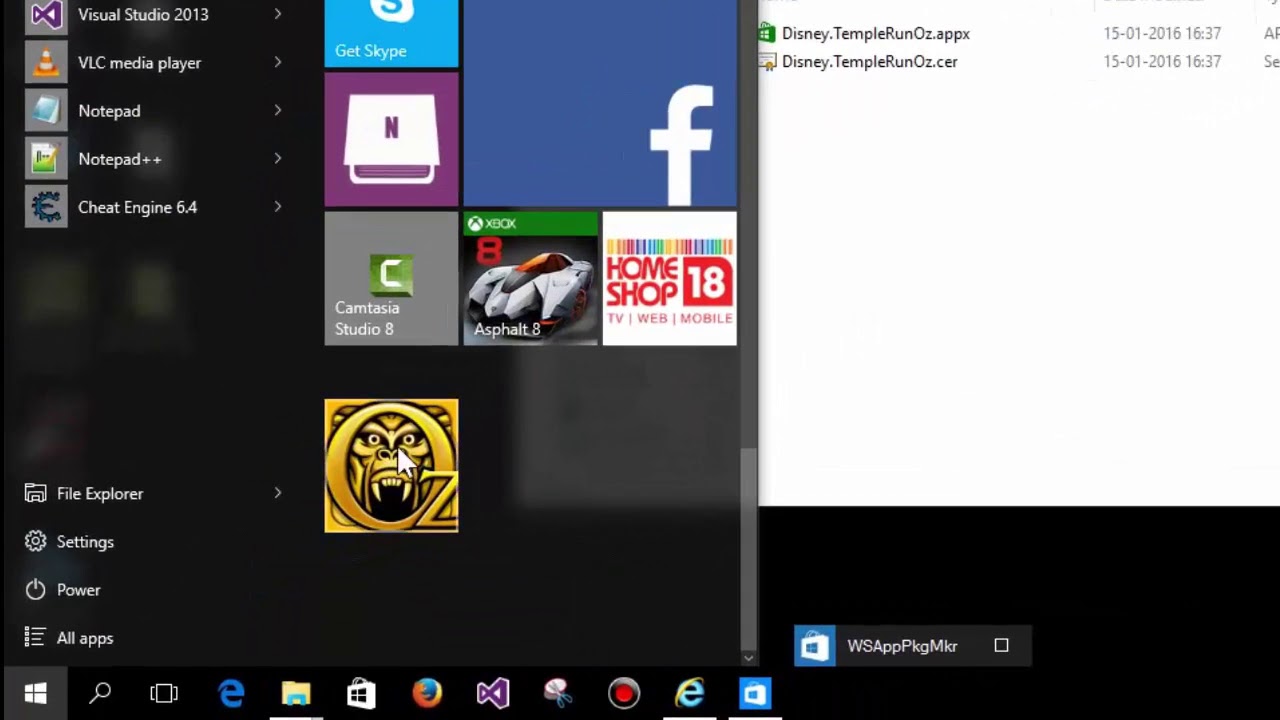Open Visual Studio from taskbar

492,694
